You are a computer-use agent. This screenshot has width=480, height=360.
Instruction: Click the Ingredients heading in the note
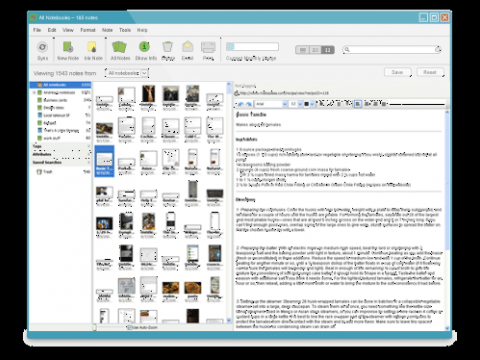[x=246, y=140]
